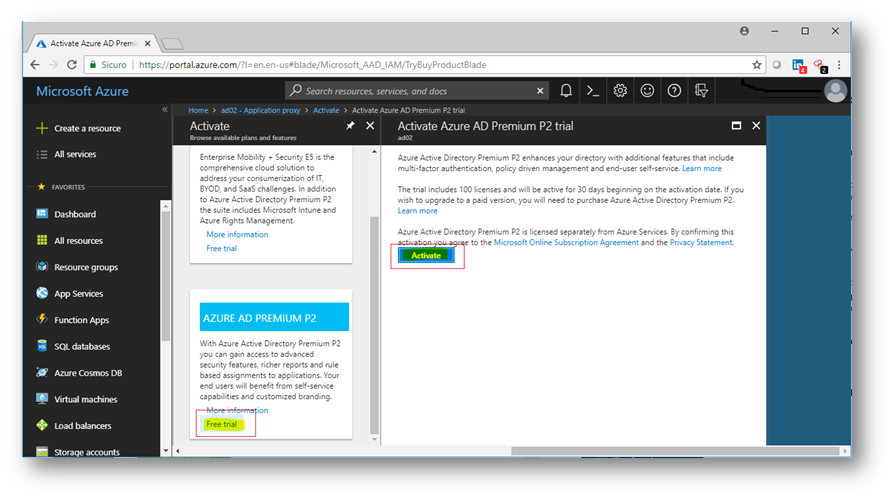Go to Activate in the breadcrumb
Image resolution: width=894 pixels, height=500 pixels.
click(326, 110)
